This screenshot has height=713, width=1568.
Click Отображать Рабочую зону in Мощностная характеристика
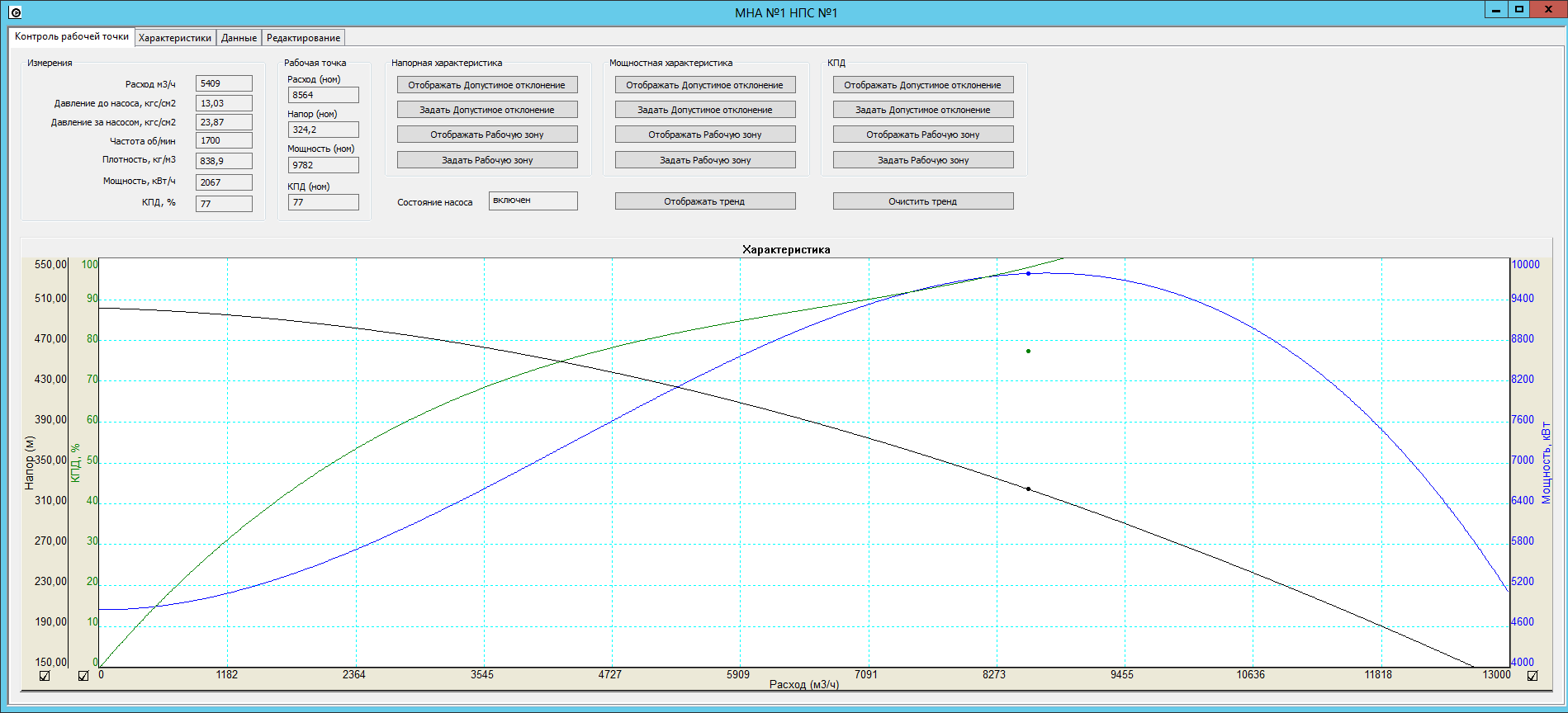point(705,135)
